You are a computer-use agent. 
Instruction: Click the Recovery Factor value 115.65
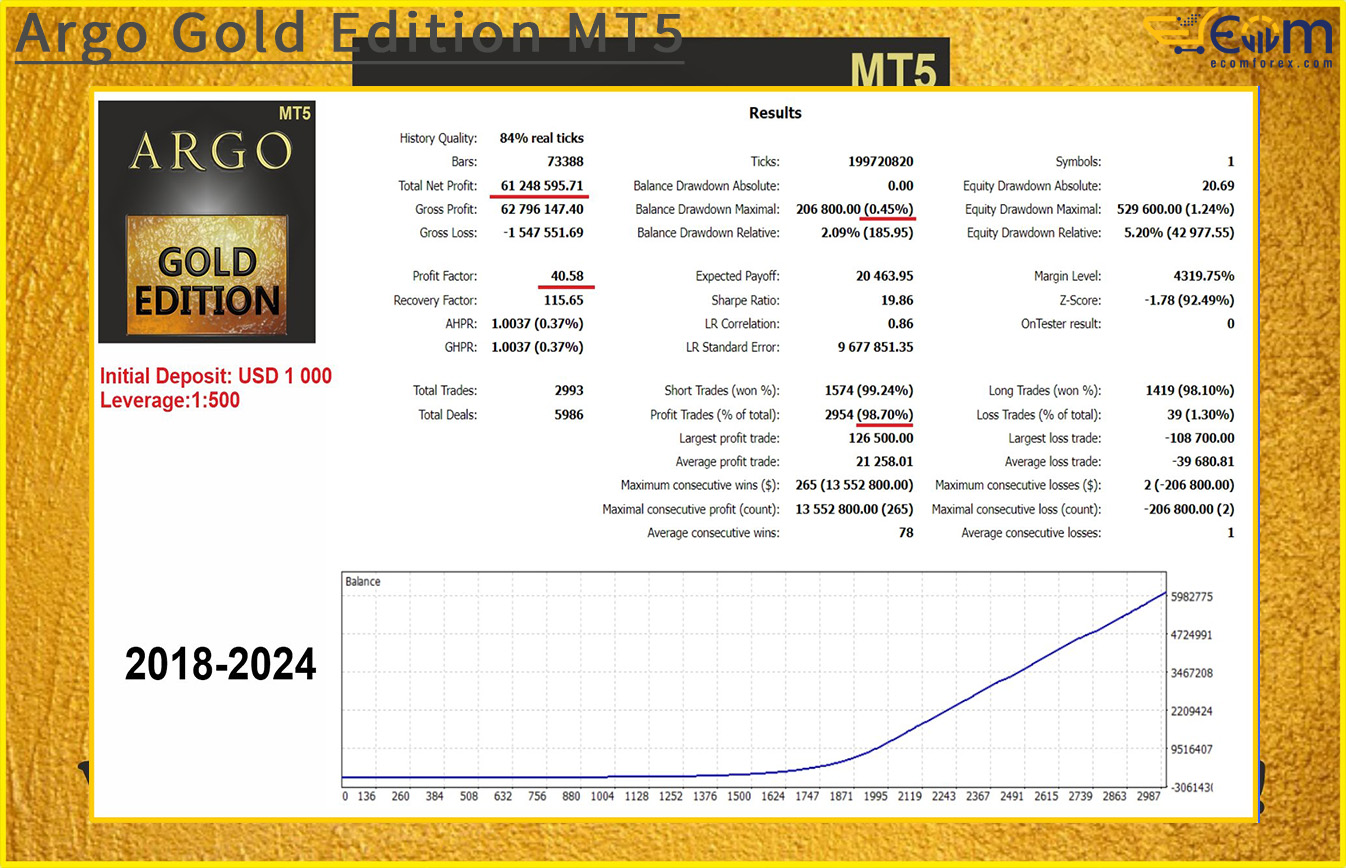pyautogui.click(x=563, y=300)
